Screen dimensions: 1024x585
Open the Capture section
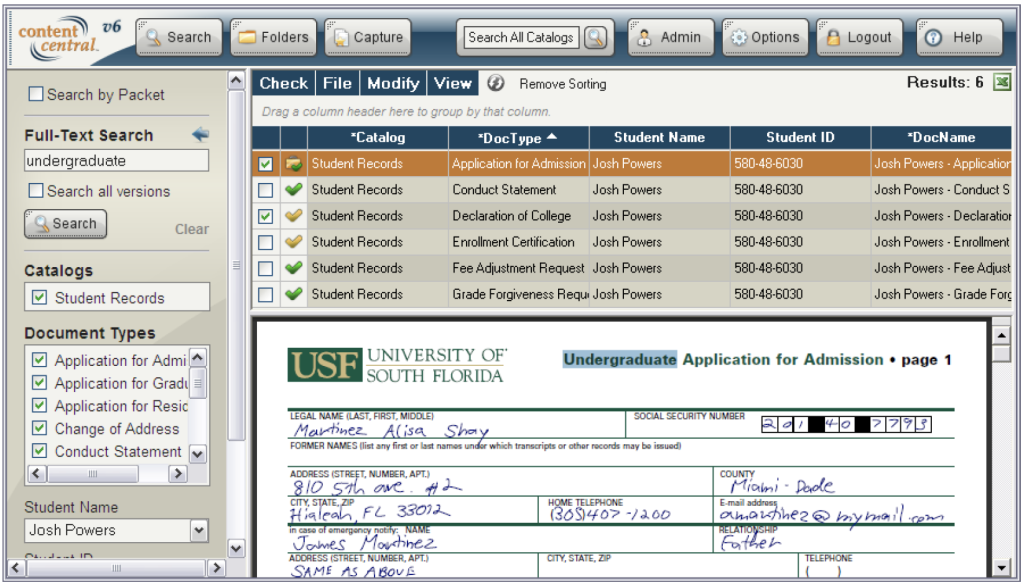(368, 37)
